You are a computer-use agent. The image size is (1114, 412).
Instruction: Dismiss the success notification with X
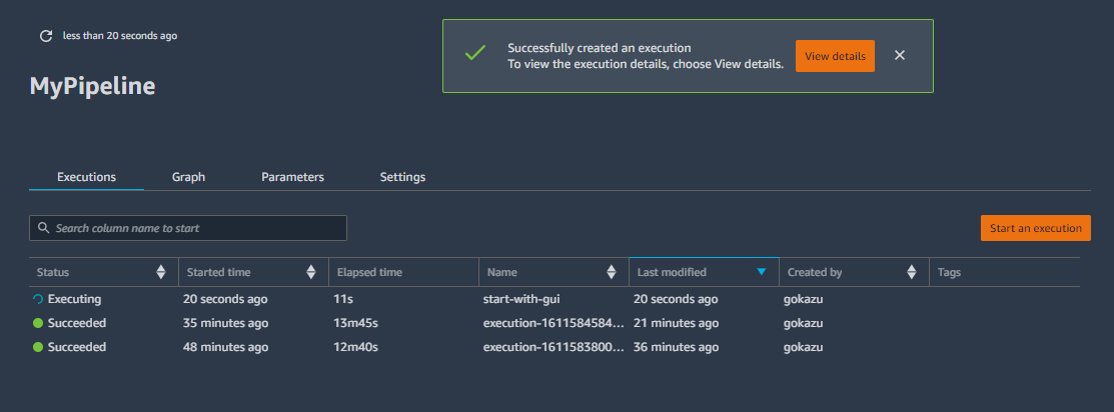899,55
